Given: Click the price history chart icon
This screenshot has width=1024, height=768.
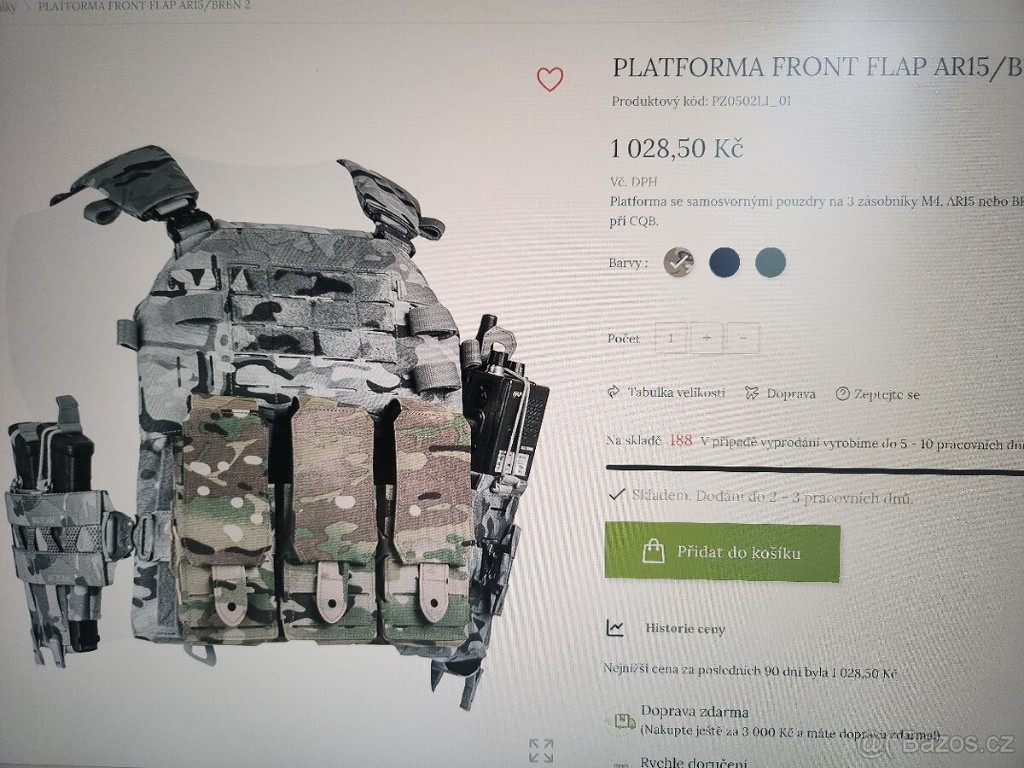Looking at the screenshot, I should point(615,628).
